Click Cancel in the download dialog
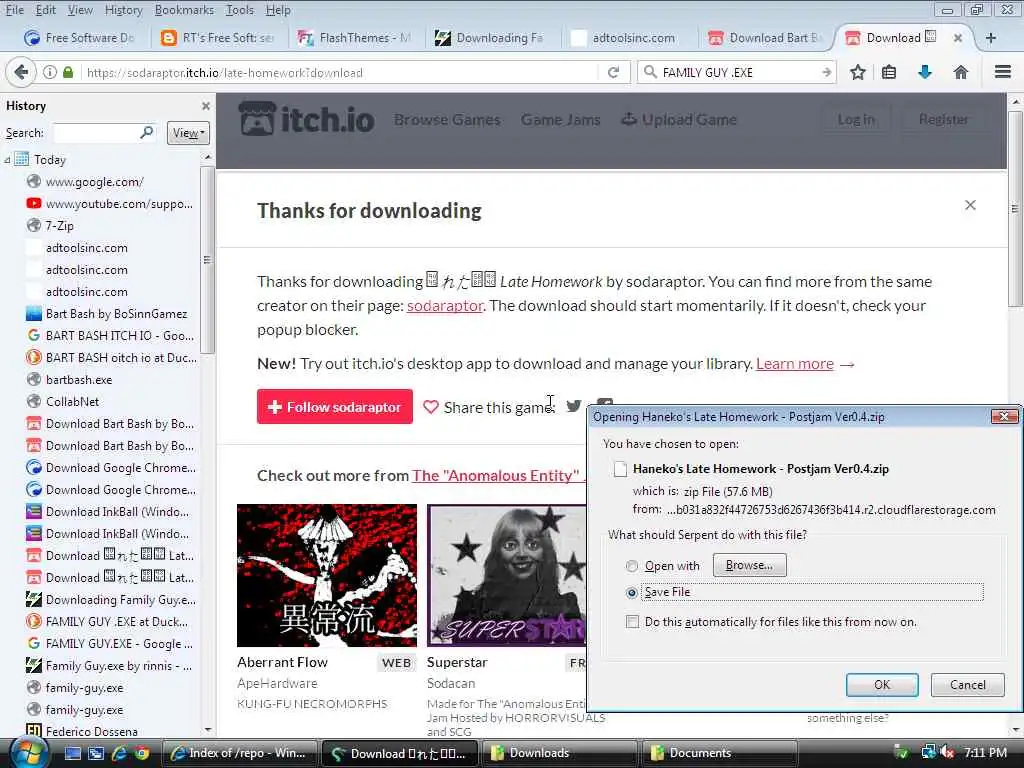Image resolution: width=1024 pixels, height=768 pixels. (x=967, y=684)
